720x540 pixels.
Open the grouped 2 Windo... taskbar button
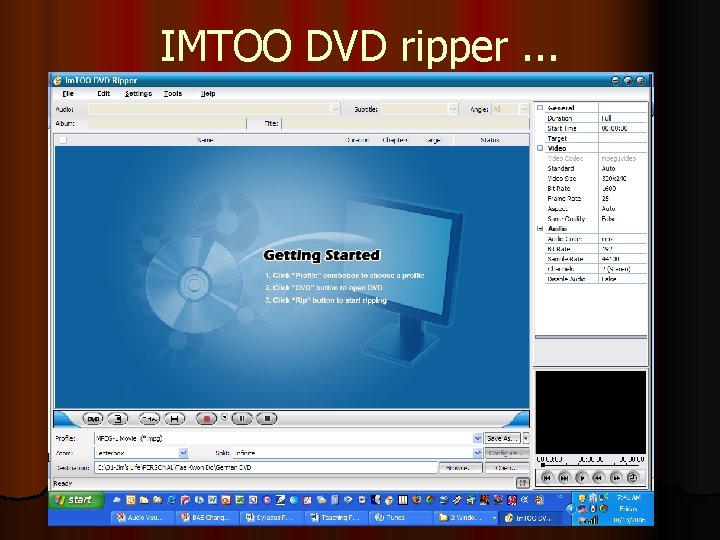(x=466, y=518)
